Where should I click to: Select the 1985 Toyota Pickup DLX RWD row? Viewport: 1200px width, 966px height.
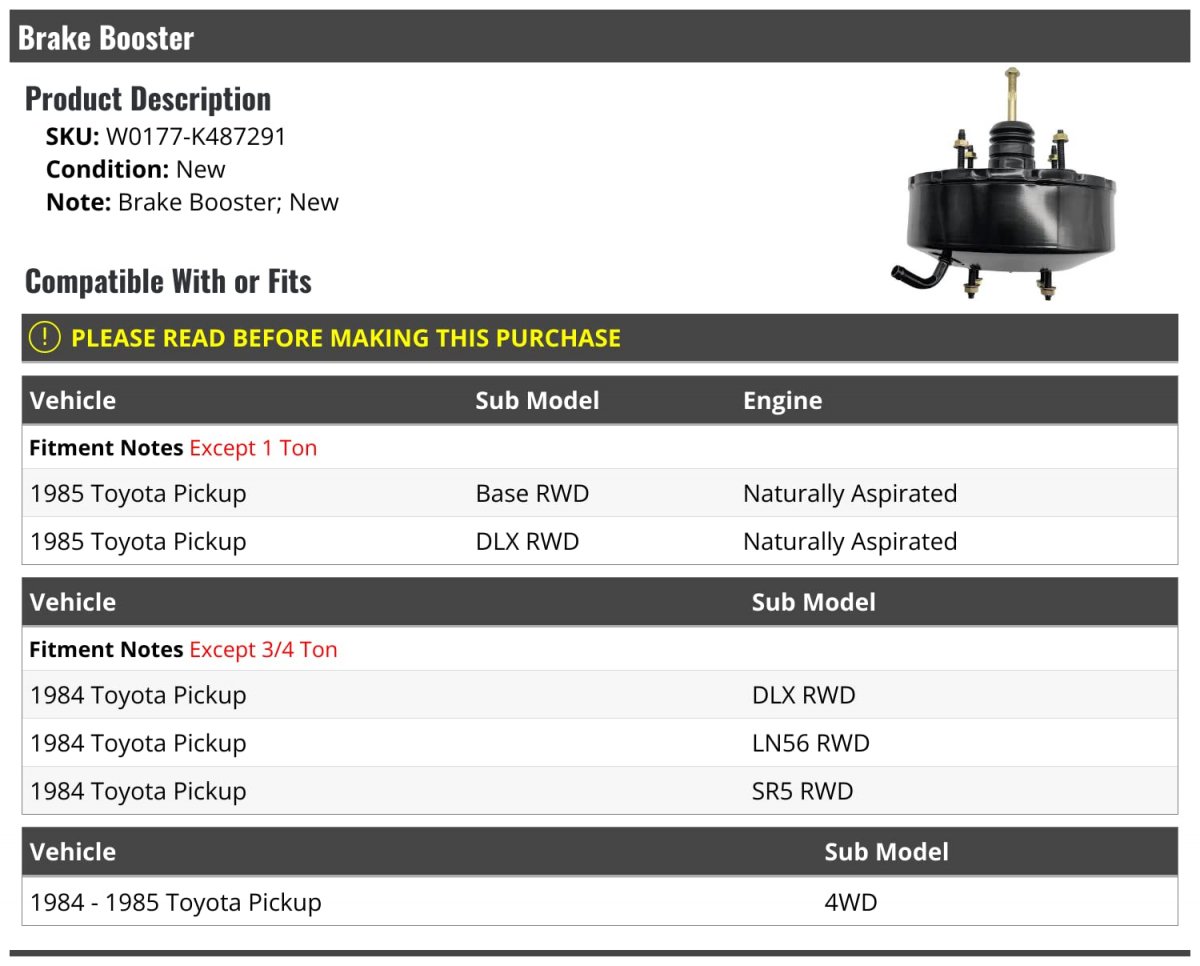(600, 541)
